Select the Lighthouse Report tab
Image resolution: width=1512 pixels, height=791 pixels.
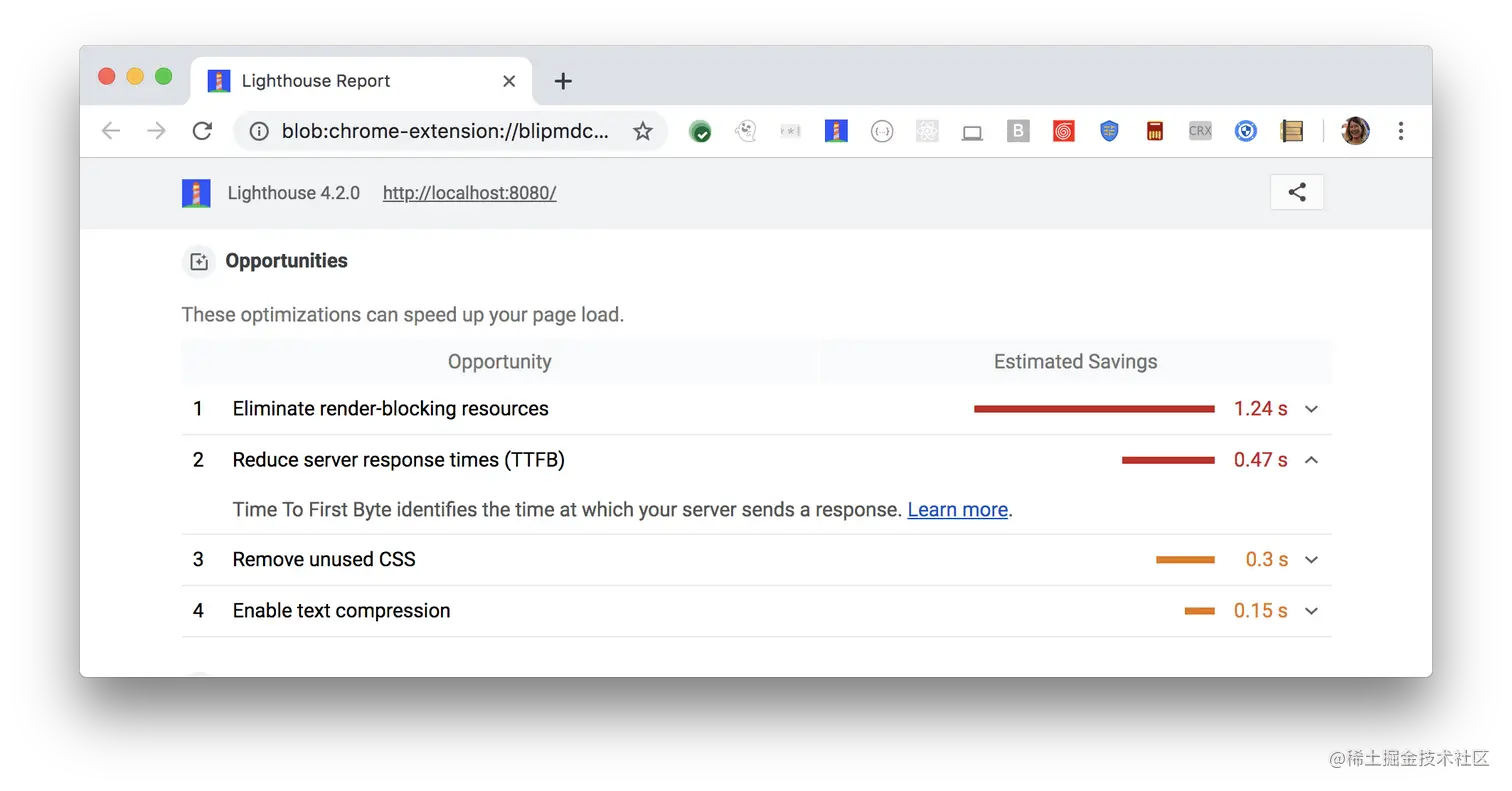pos(361,81)
